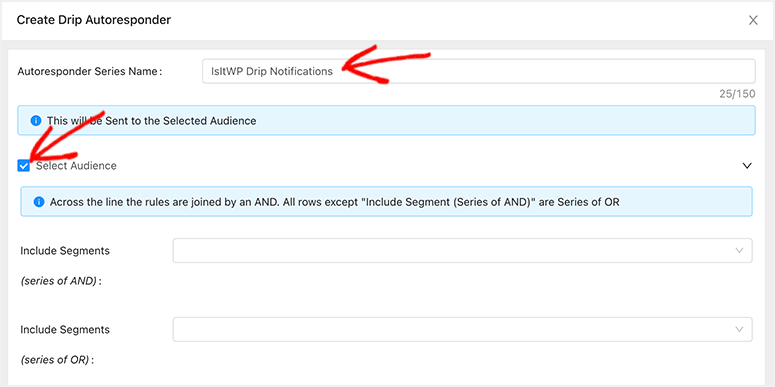This screenshot has height=387, width=775.
Task: Click info icon beside "This will be Sent" message
Action: (x=35, y=121)
